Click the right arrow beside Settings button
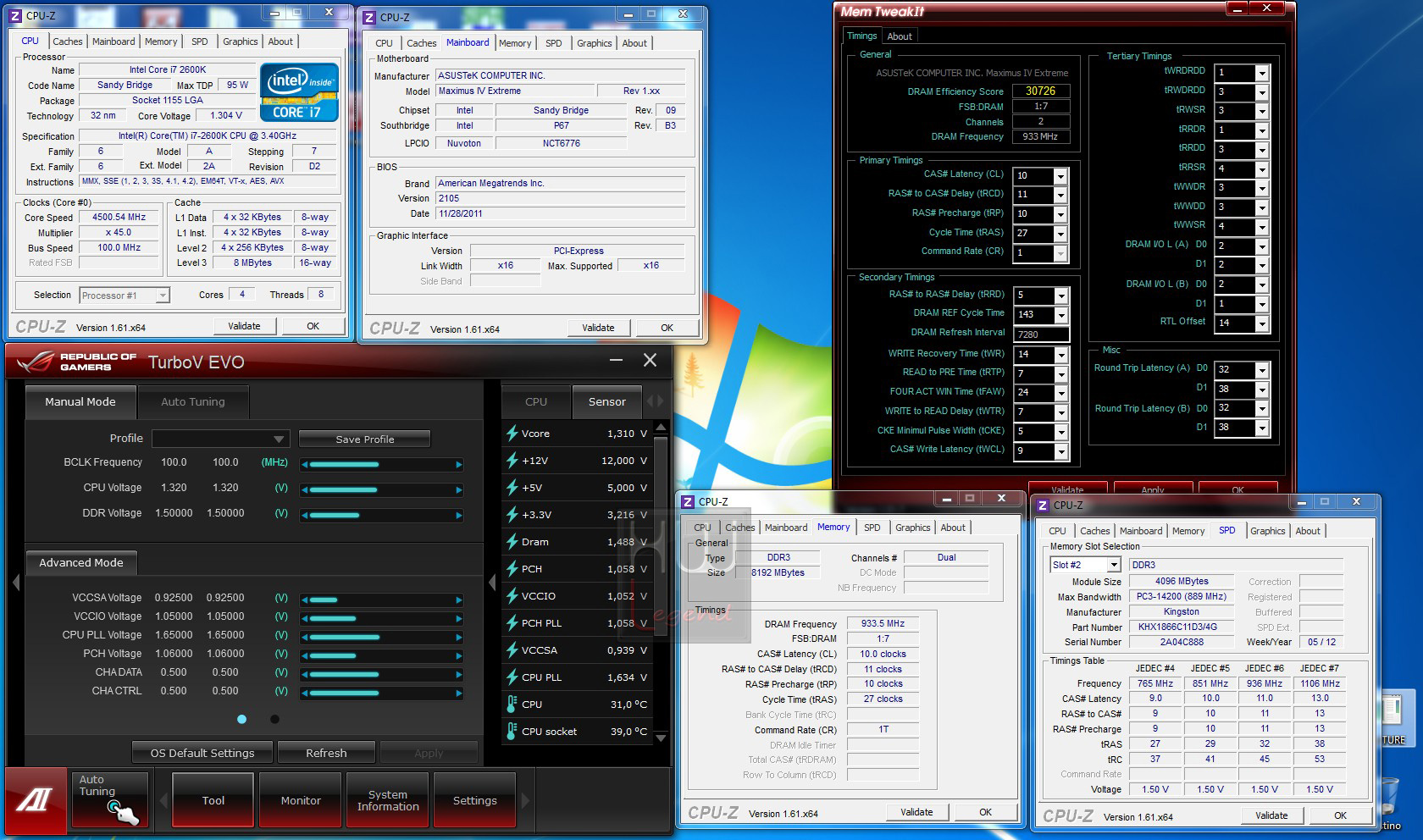Screen dimensions: 1423x840 526,800
